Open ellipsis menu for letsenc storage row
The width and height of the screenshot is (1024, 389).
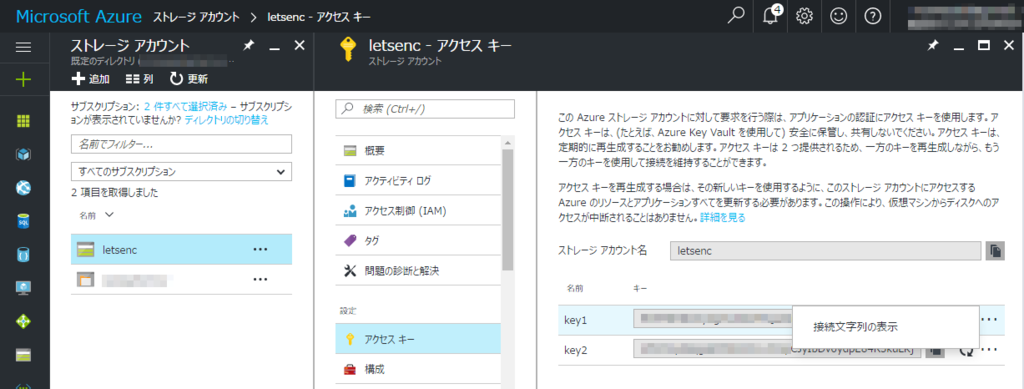coord(260,249)
